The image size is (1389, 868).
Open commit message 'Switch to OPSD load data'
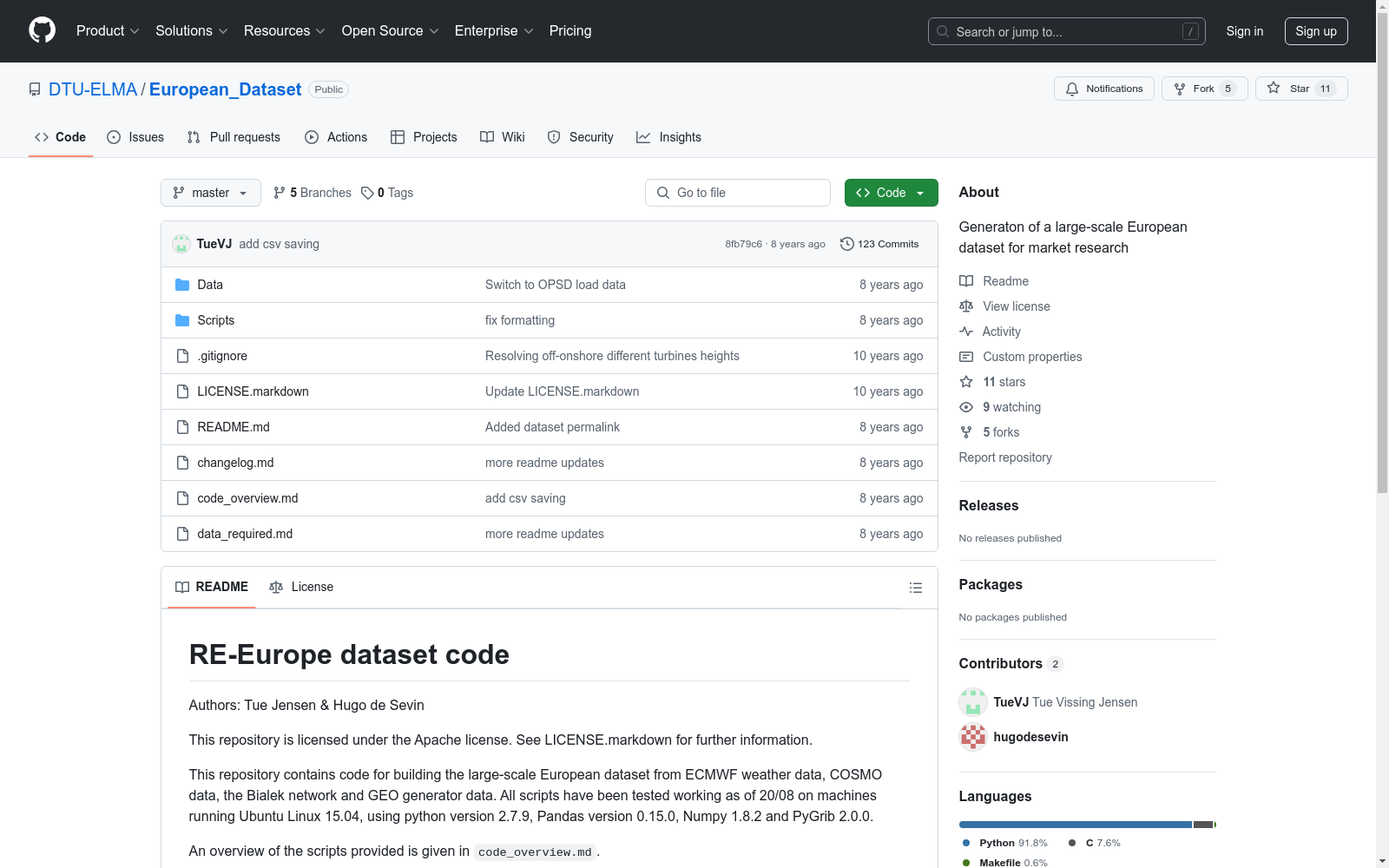tap(556, 285)
